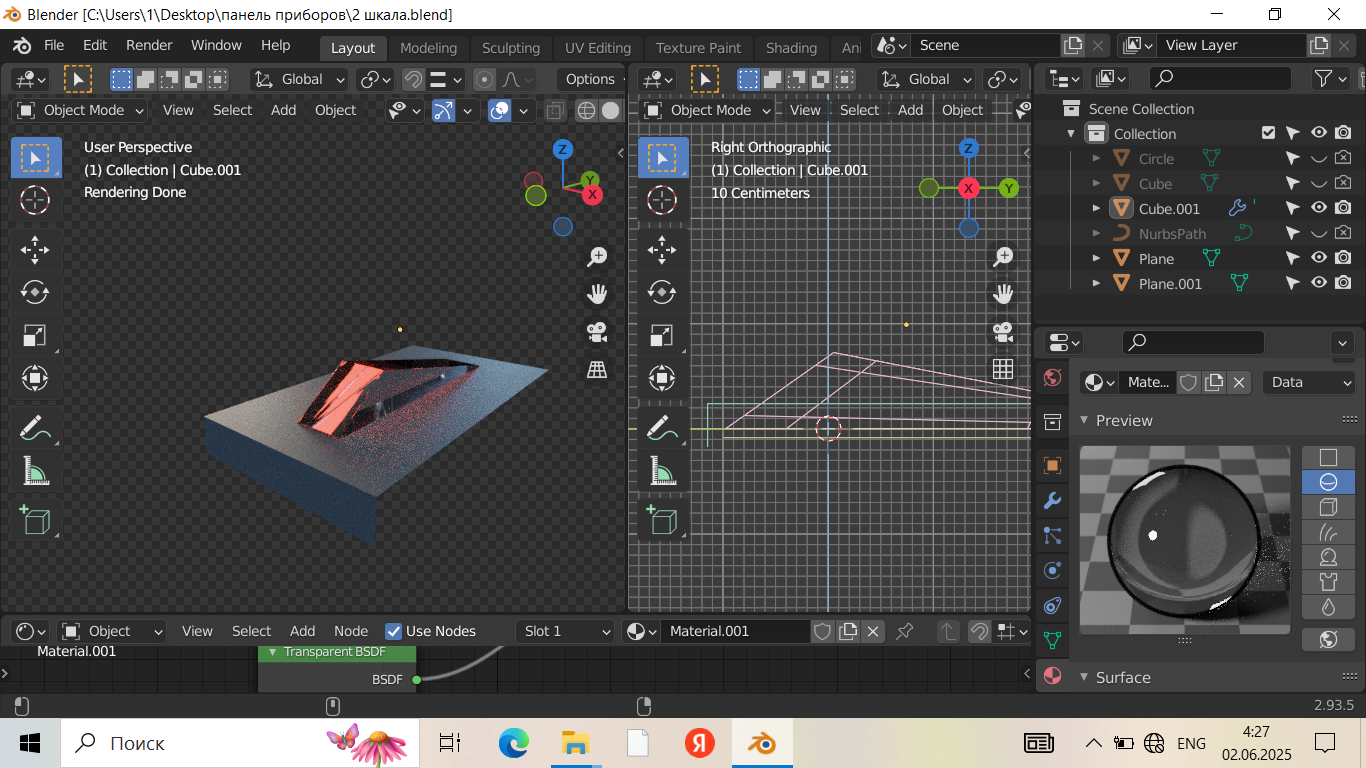Toggle Plane.001 visibility eye icon

(x=1319, y=283)
